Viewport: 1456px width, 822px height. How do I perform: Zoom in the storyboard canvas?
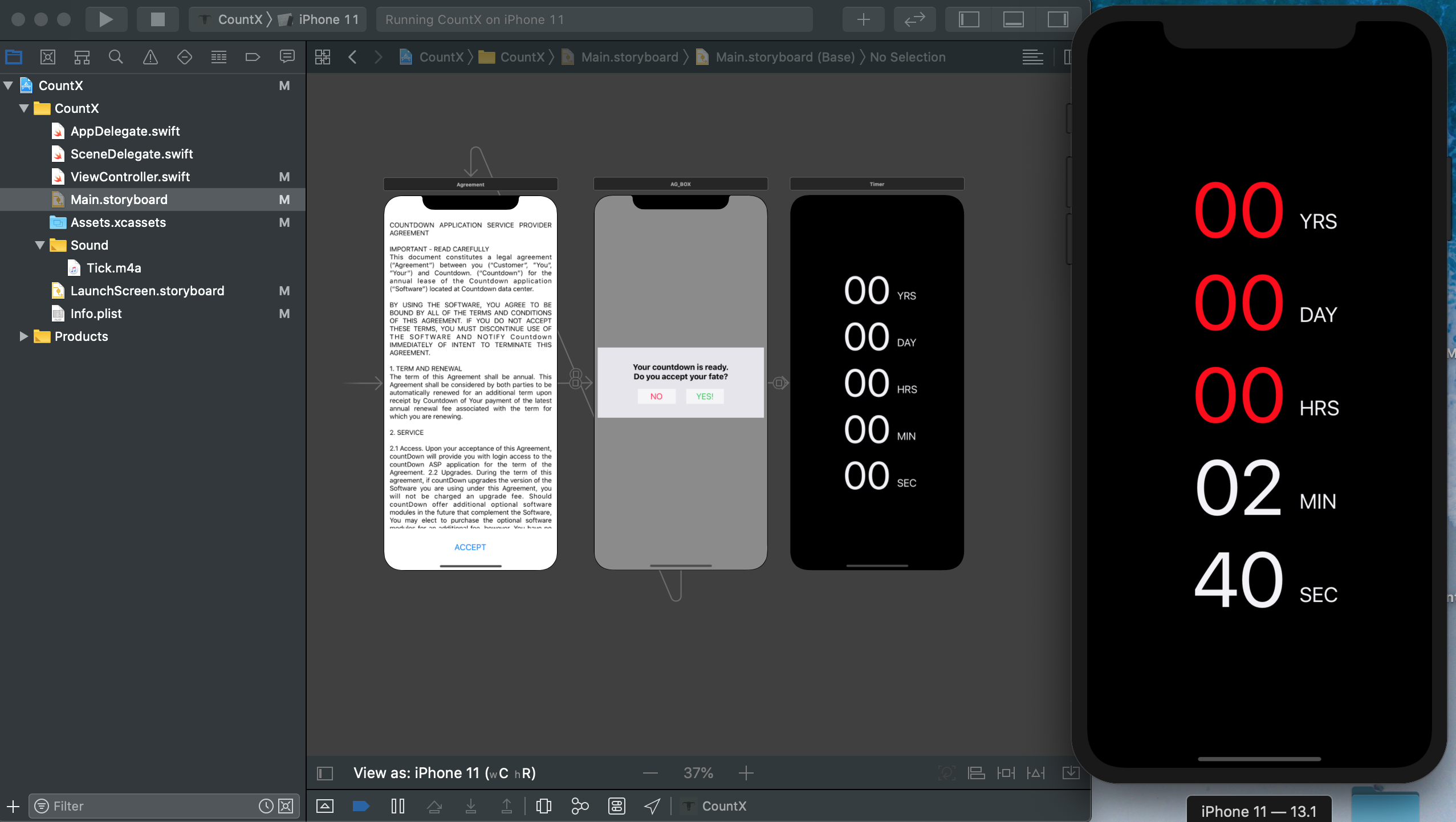coord(746,773)
